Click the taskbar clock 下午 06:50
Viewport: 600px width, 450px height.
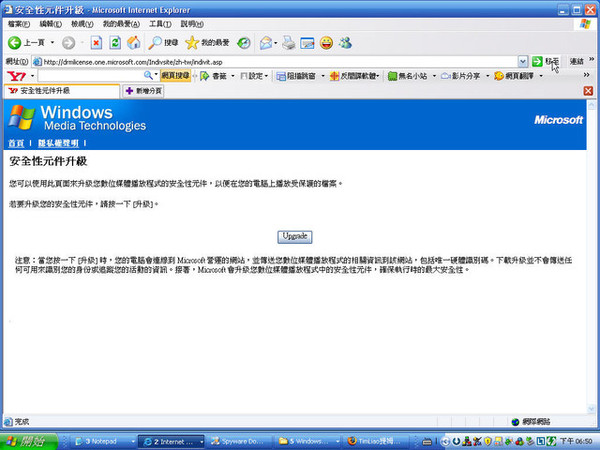tap(576, 442)
